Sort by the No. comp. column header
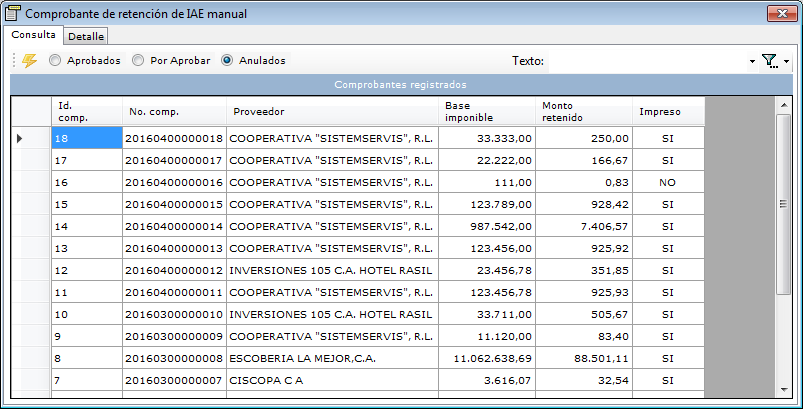The image size is (803, 409). pos(174,112)
